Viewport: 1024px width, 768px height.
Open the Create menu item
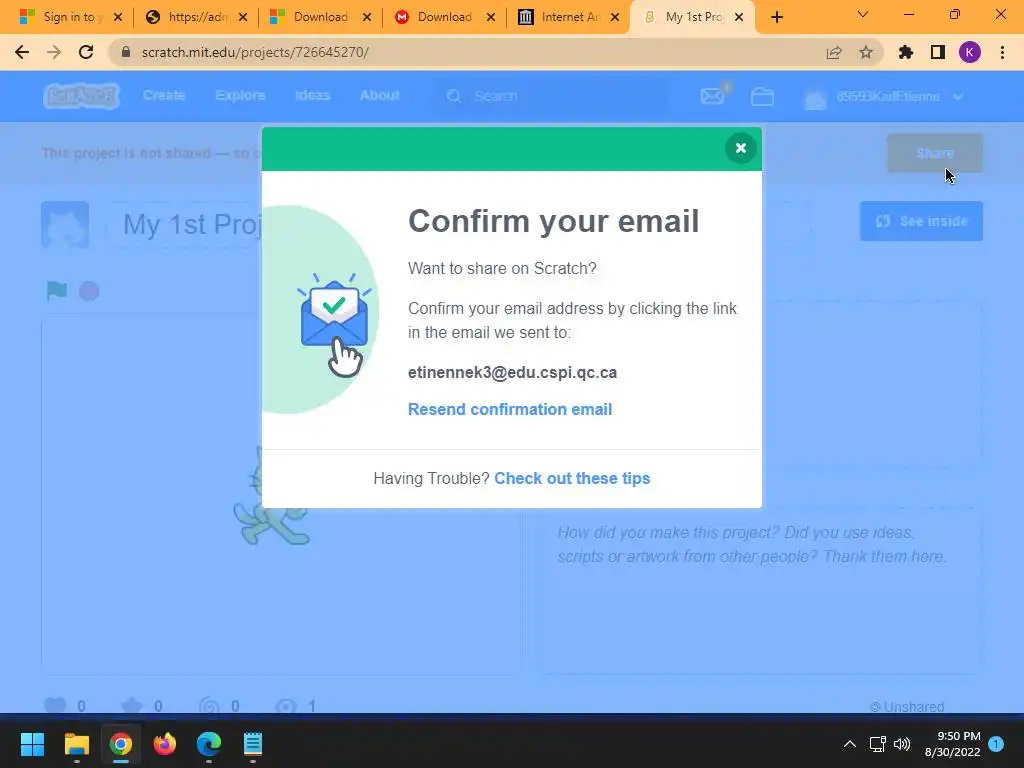164,95
